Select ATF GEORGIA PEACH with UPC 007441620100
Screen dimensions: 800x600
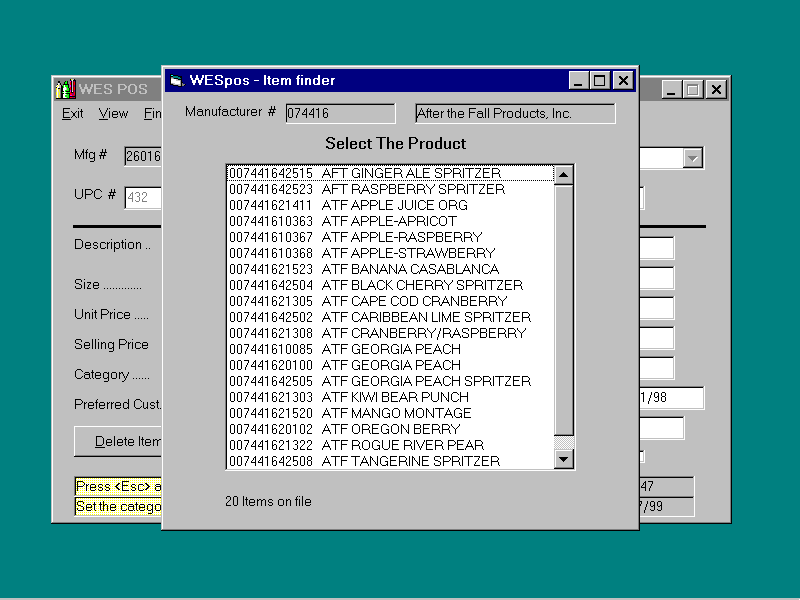tap(390, 365)
